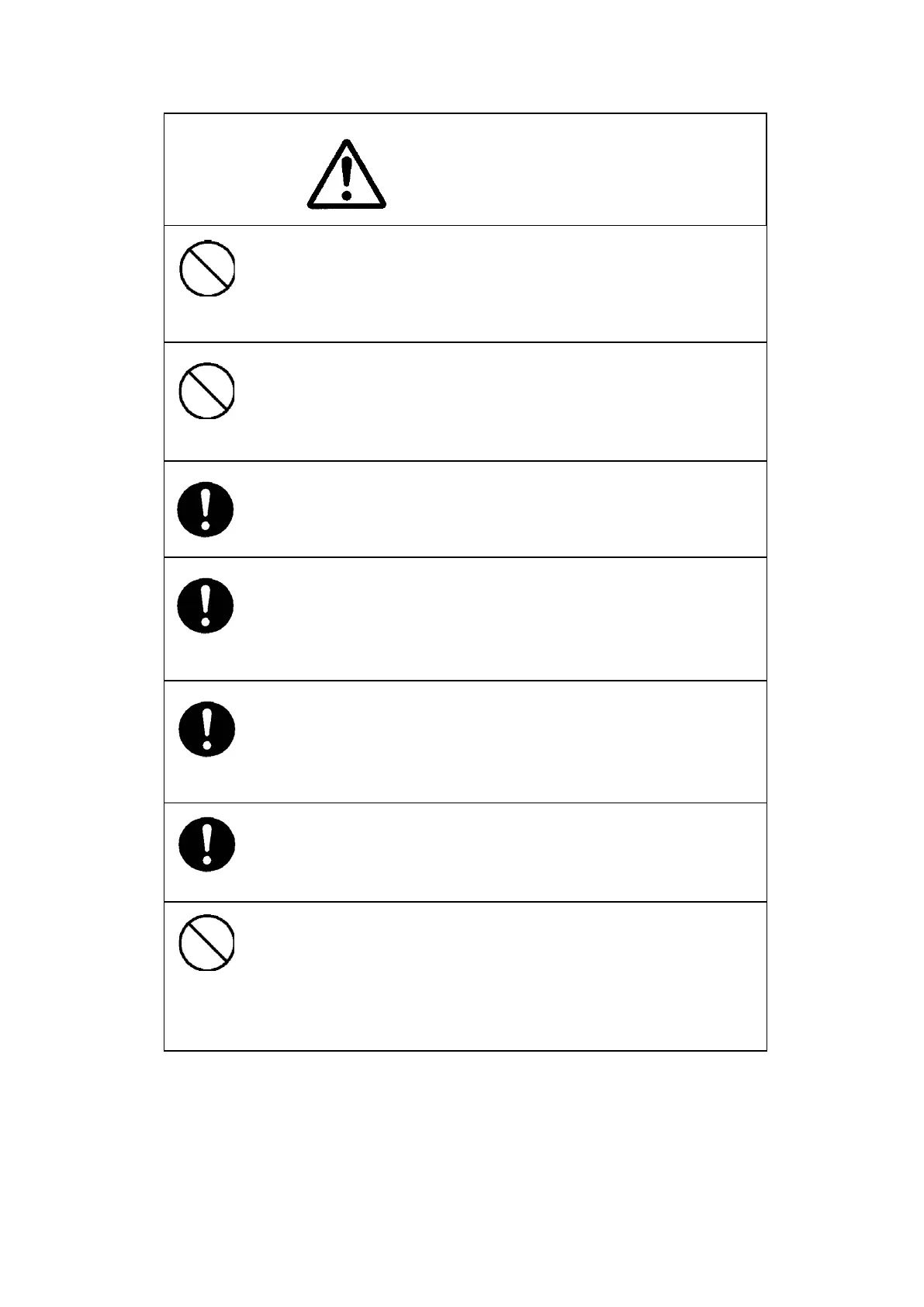
Task: Click the fourth black exclamation circle icon
Action: [x=206, y=844]
